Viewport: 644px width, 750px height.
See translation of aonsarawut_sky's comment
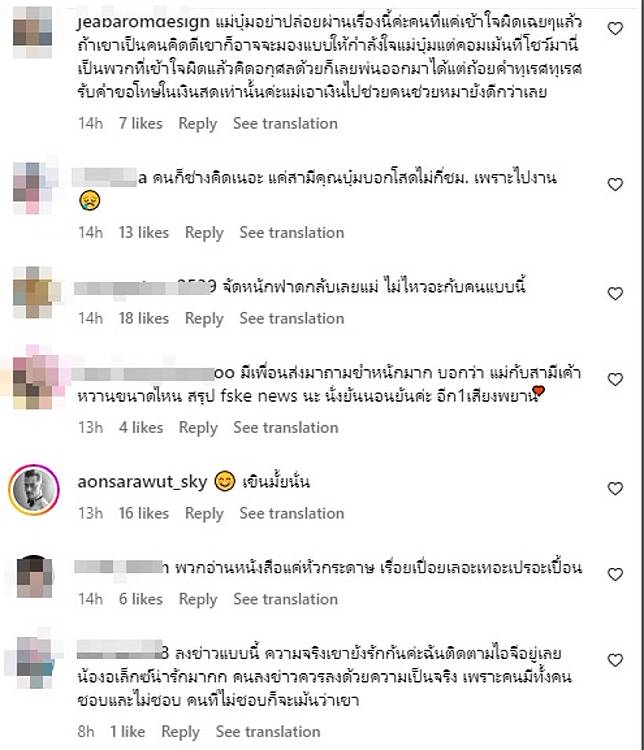[x=292, y=514]
